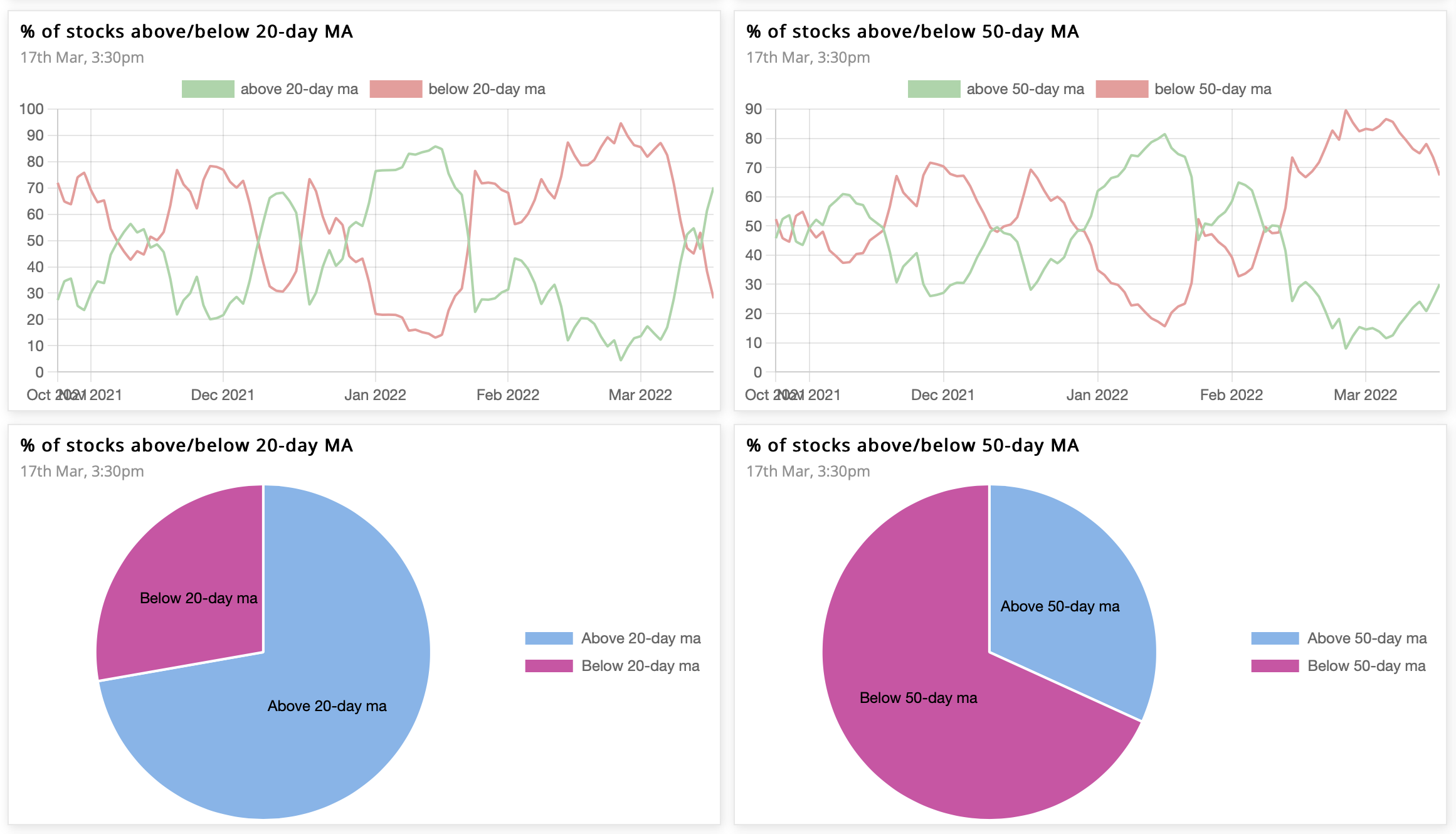Toggle "Above 50-day ma" text in pie legend

tap(1367, 638)
